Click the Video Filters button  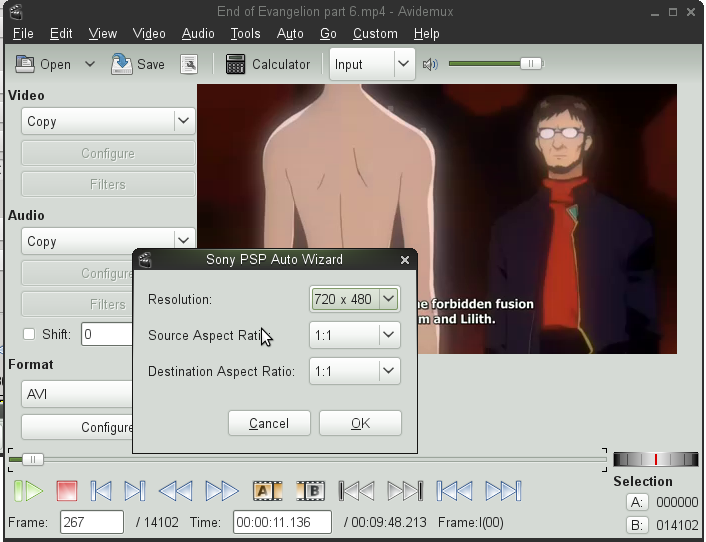(x=108, y=184)
